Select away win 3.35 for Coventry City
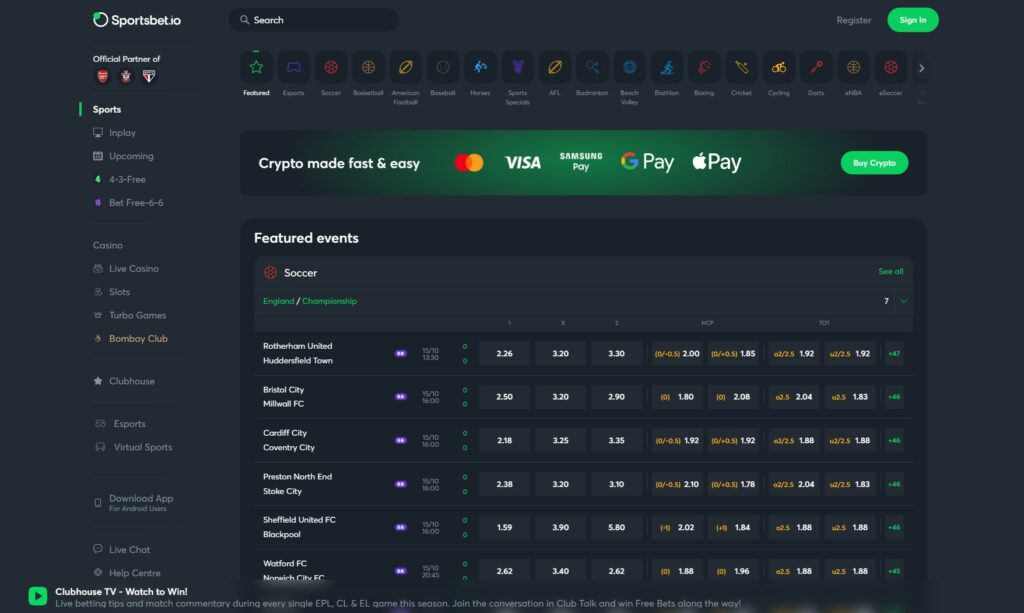The width and height of the screenshot is (1024, 613). point(616,440)
